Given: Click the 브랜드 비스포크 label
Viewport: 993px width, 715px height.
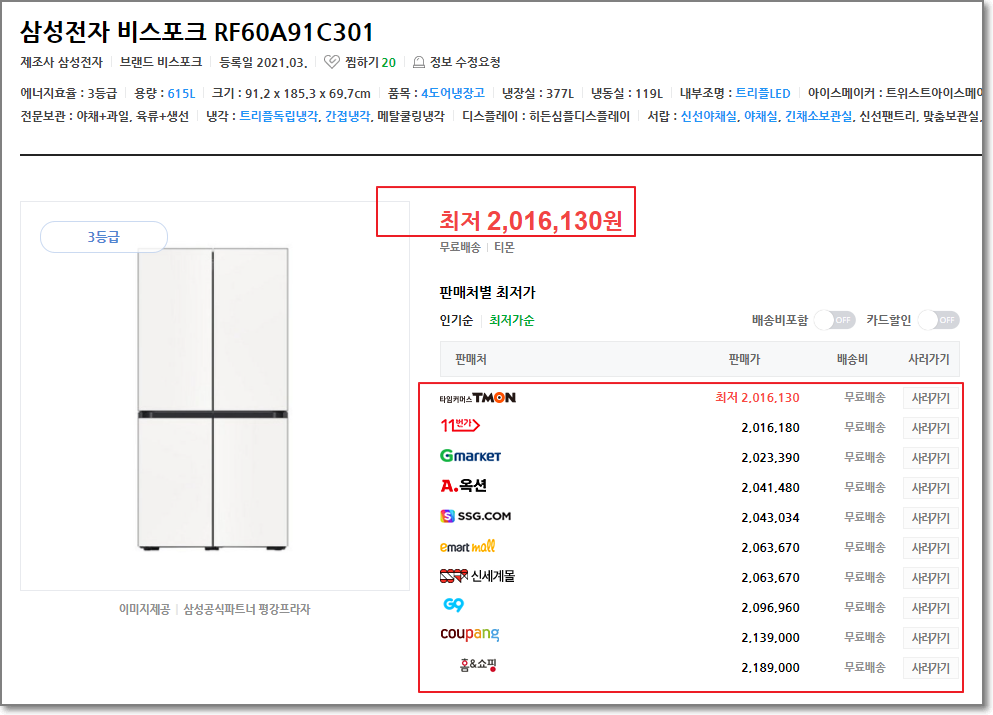Looking at the screenshot, I should 161,62.
